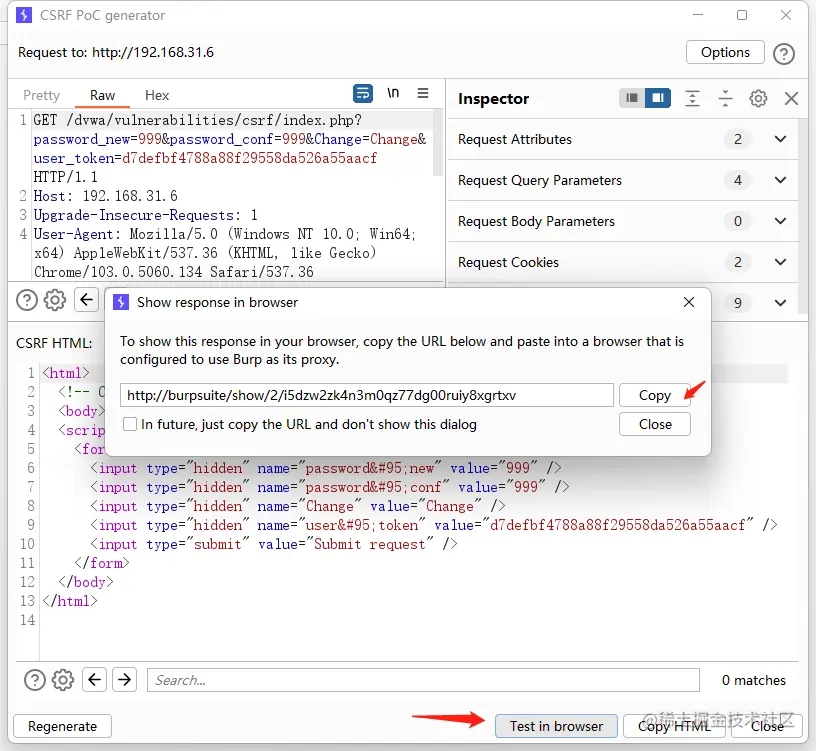Expand Request Body Parameters section
Viewport: 816px width, 751px height.
(780, 221)
